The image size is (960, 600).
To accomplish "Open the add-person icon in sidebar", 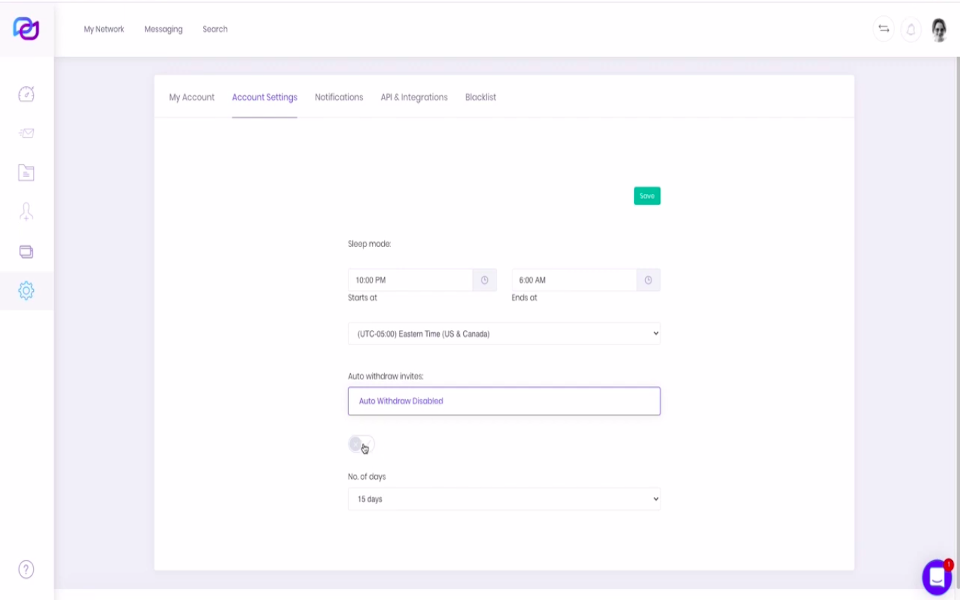I will (x=26, y=212).
